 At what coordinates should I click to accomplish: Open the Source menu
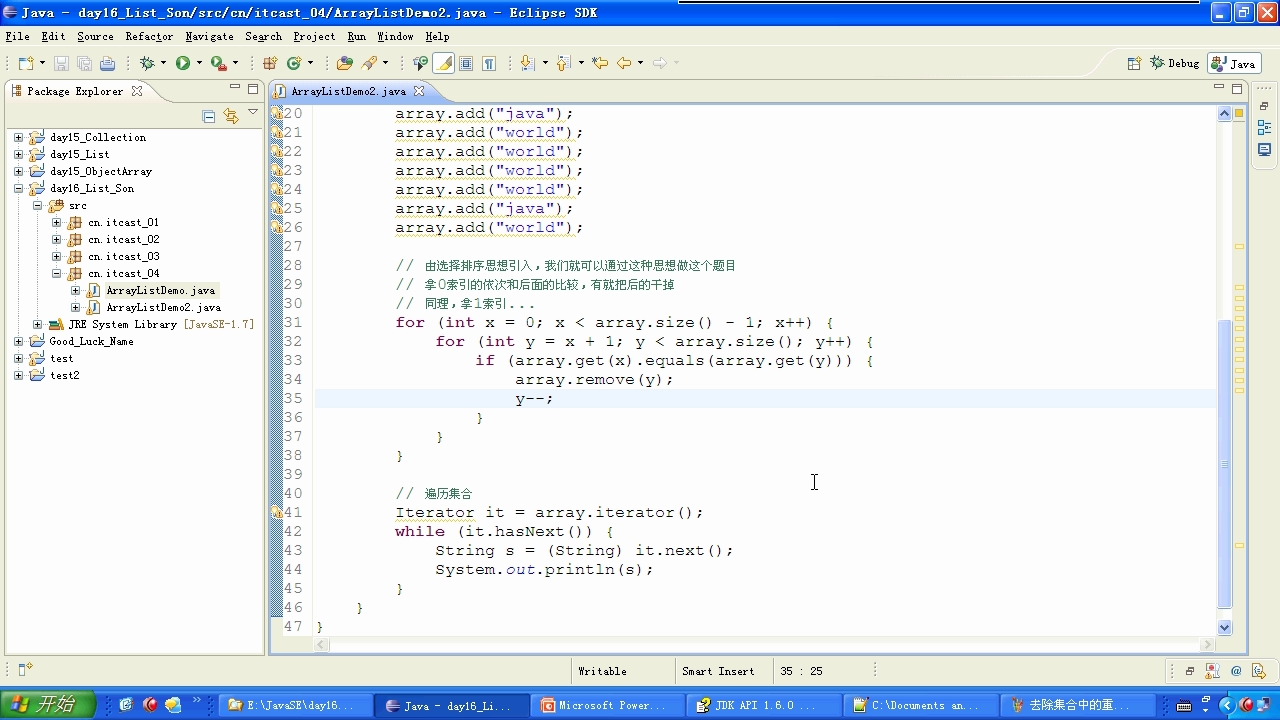click(x=95, y=36)
